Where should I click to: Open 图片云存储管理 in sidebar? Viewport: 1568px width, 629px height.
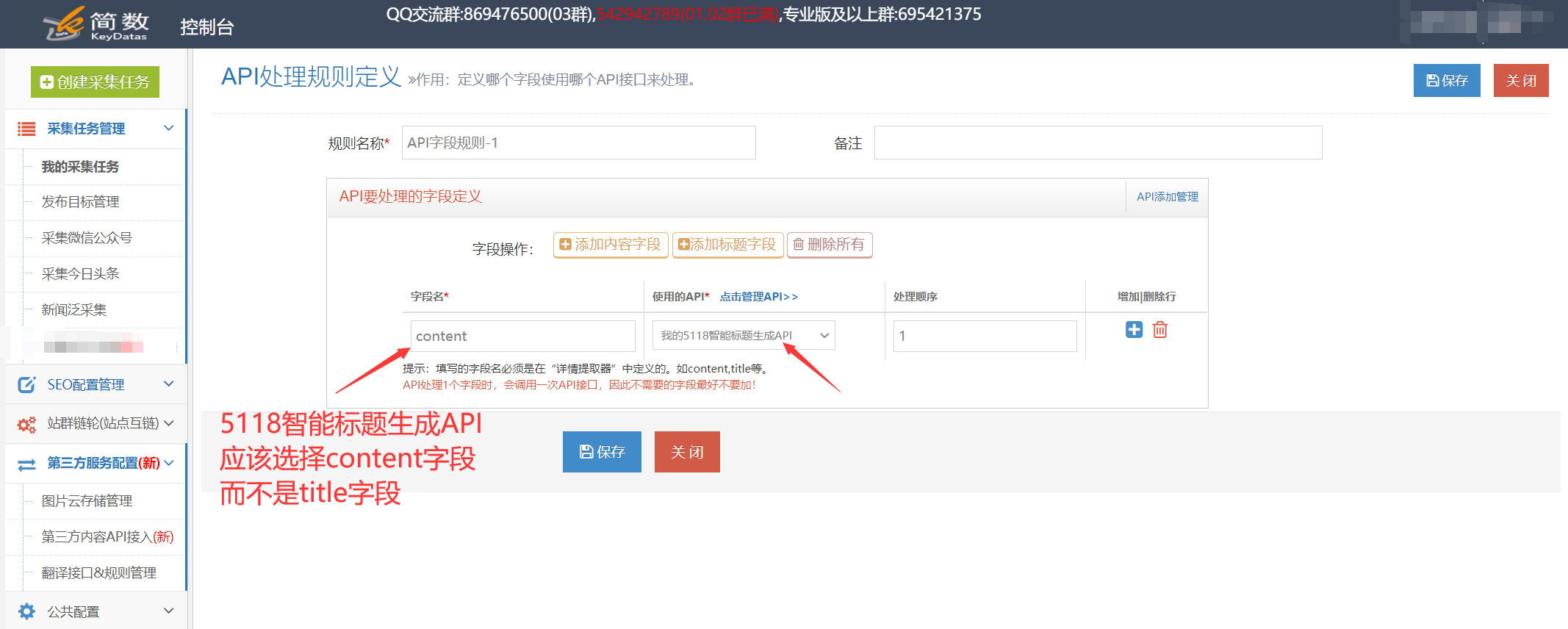tap(87, 501)
